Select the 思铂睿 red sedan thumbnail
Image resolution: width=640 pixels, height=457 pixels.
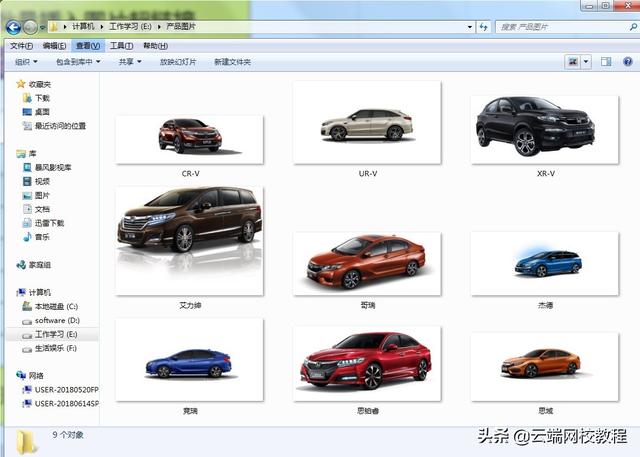tap(367, 364)
